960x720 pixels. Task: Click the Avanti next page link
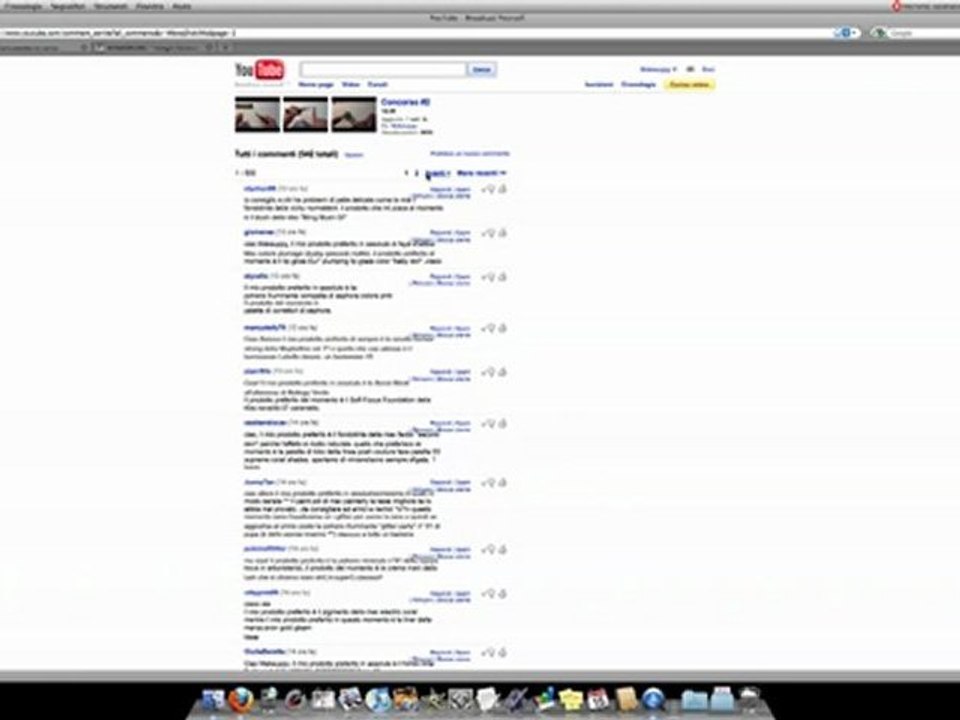437,173
